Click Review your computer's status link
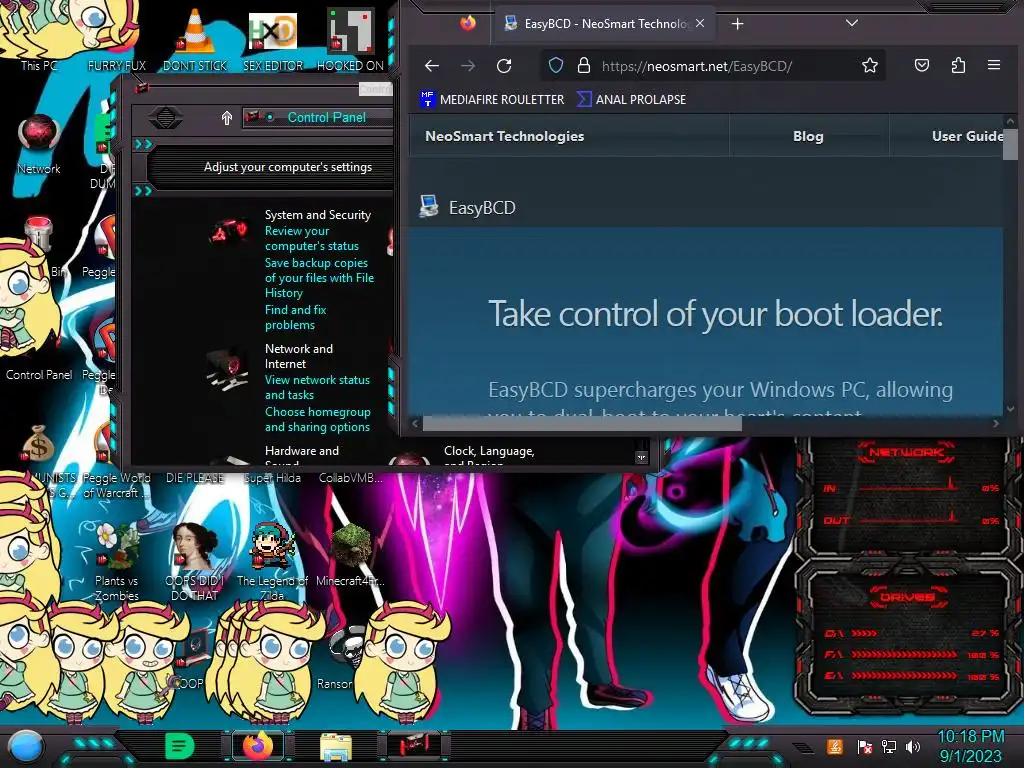 click(312, 238)
